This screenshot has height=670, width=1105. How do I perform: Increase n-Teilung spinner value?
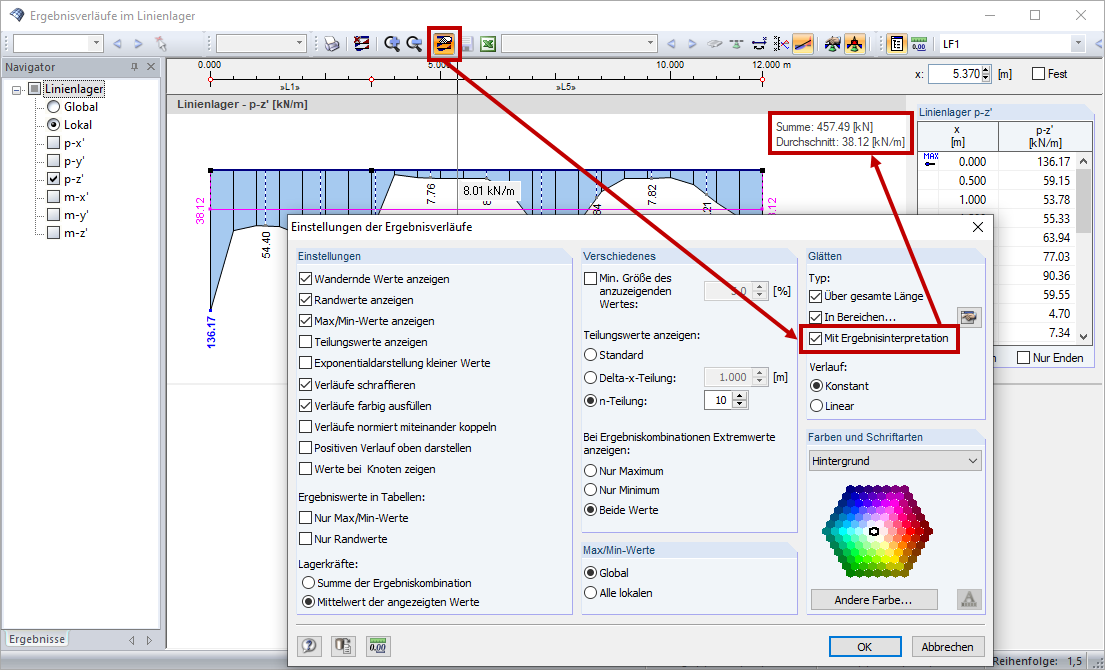[739, 396]
